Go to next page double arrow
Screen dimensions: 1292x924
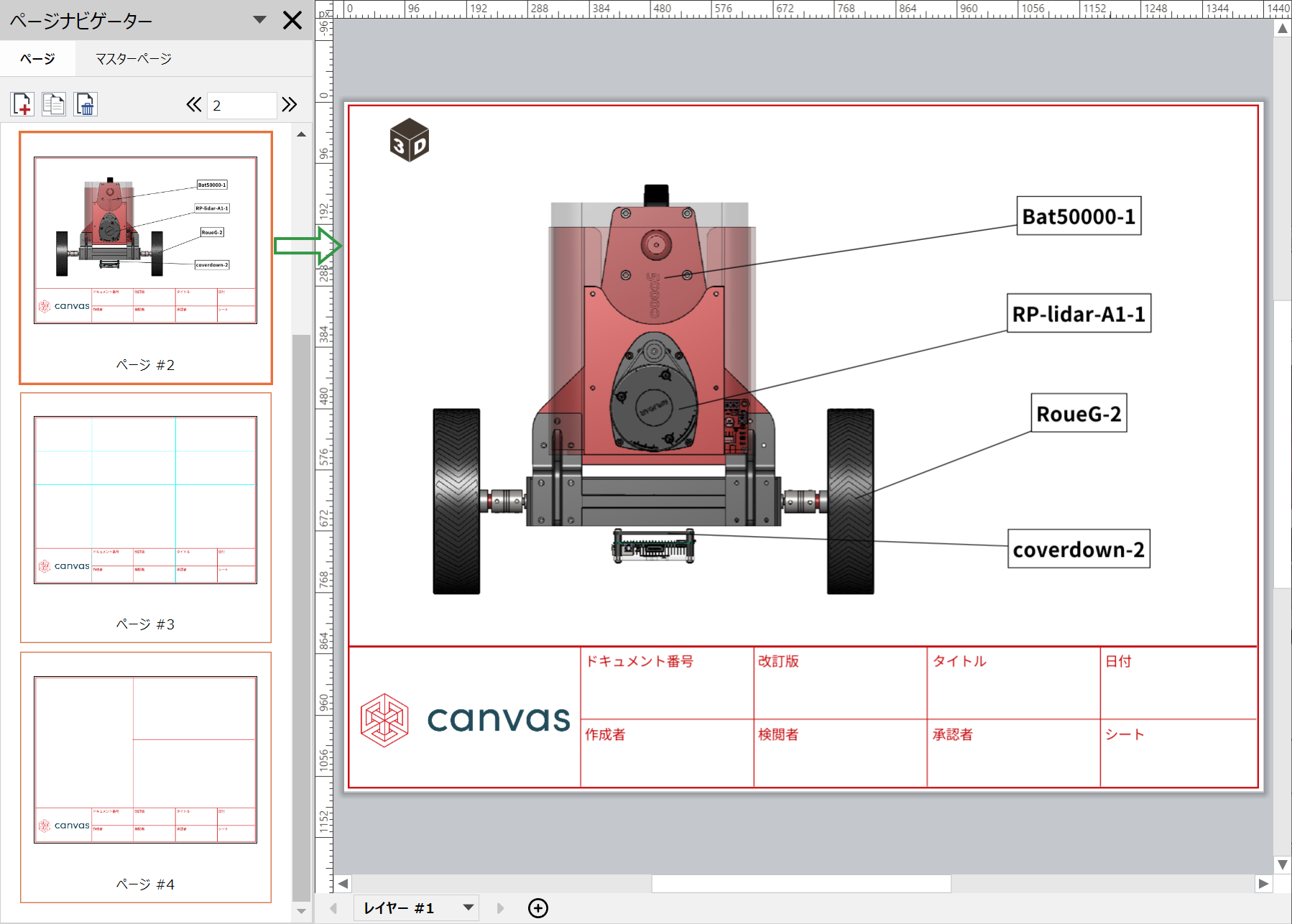[290, 105]
